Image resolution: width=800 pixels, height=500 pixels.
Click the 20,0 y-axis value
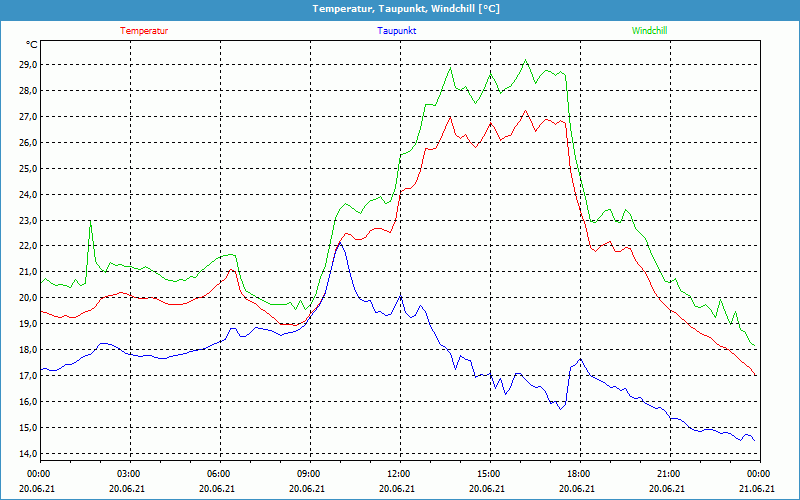[29, 298]
